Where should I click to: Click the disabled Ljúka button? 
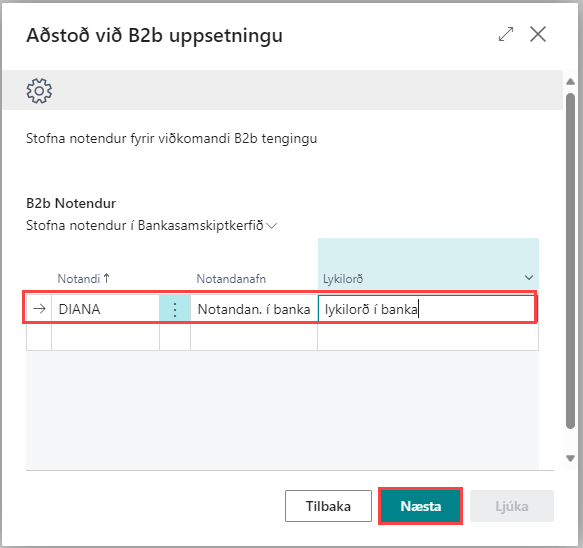(x=512, y=506)
